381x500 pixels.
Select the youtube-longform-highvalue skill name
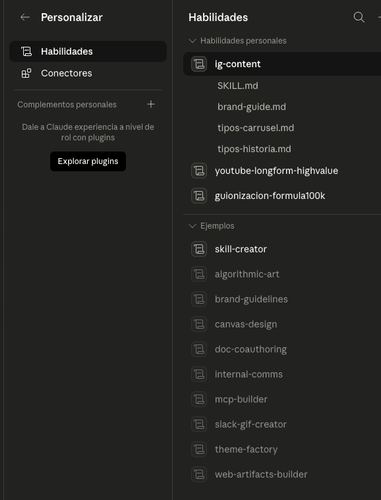276,171
